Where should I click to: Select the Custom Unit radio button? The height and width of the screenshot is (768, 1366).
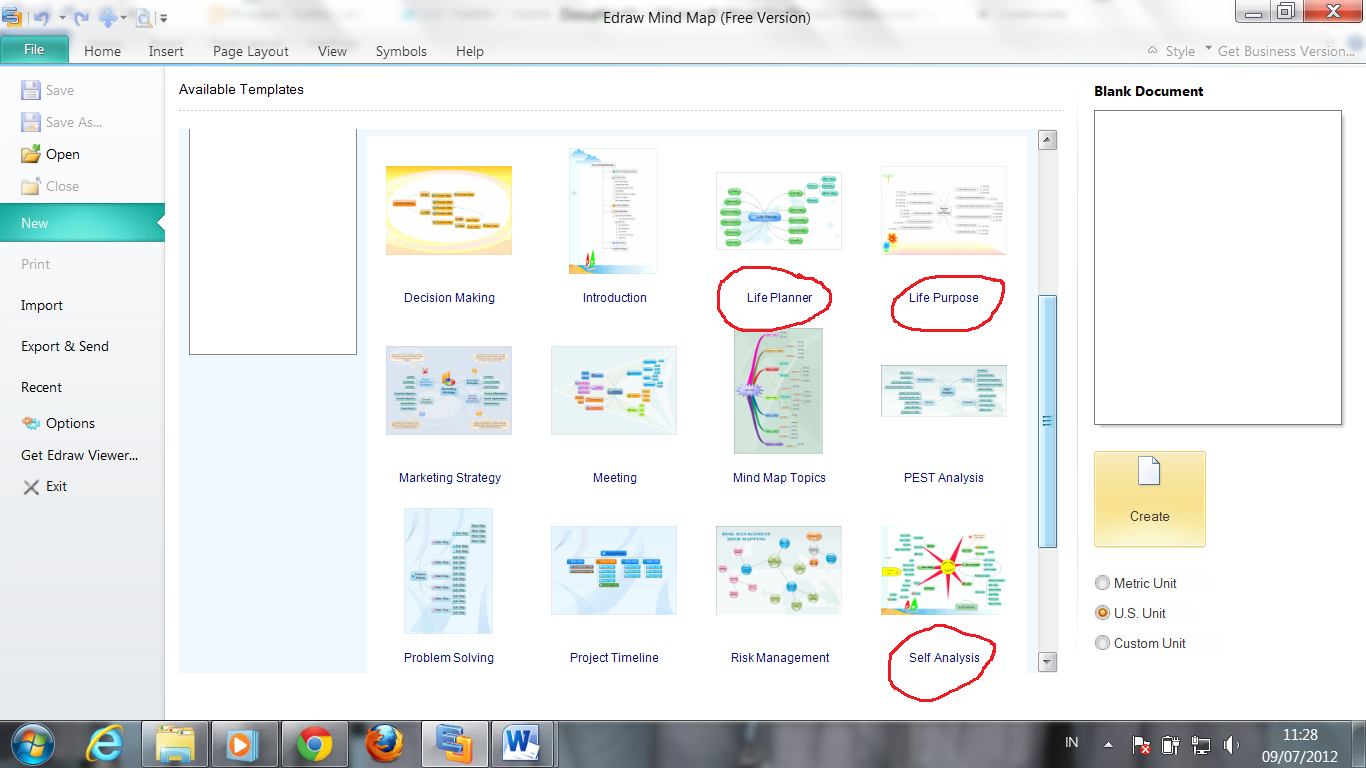point(1103,643)
